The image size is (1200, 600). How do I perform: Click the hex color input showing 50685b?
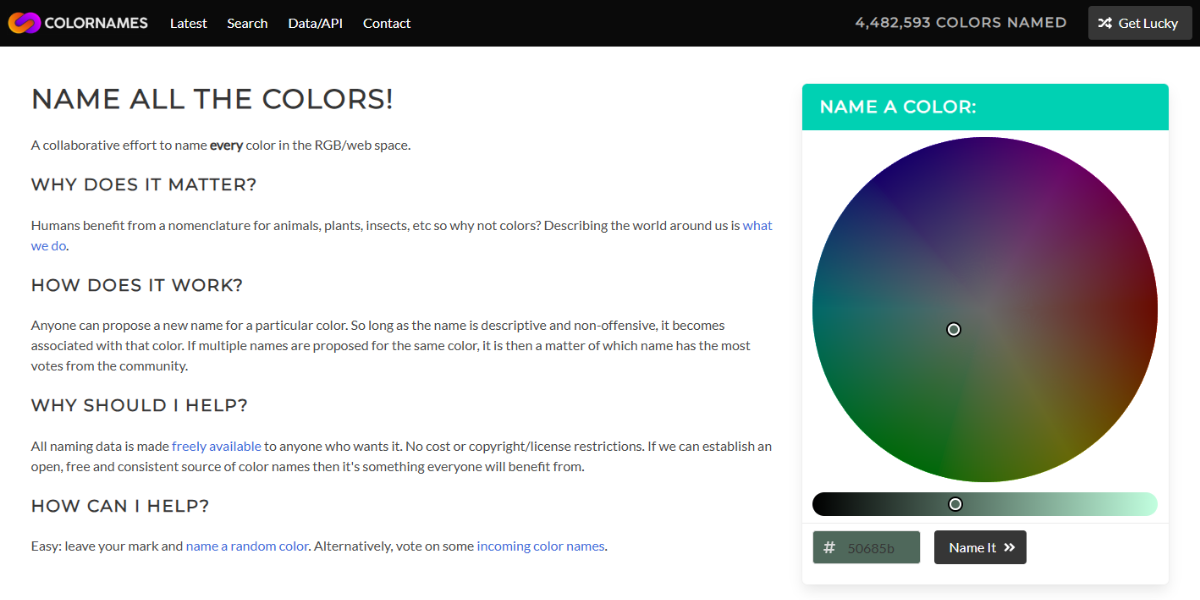point(875,547)
